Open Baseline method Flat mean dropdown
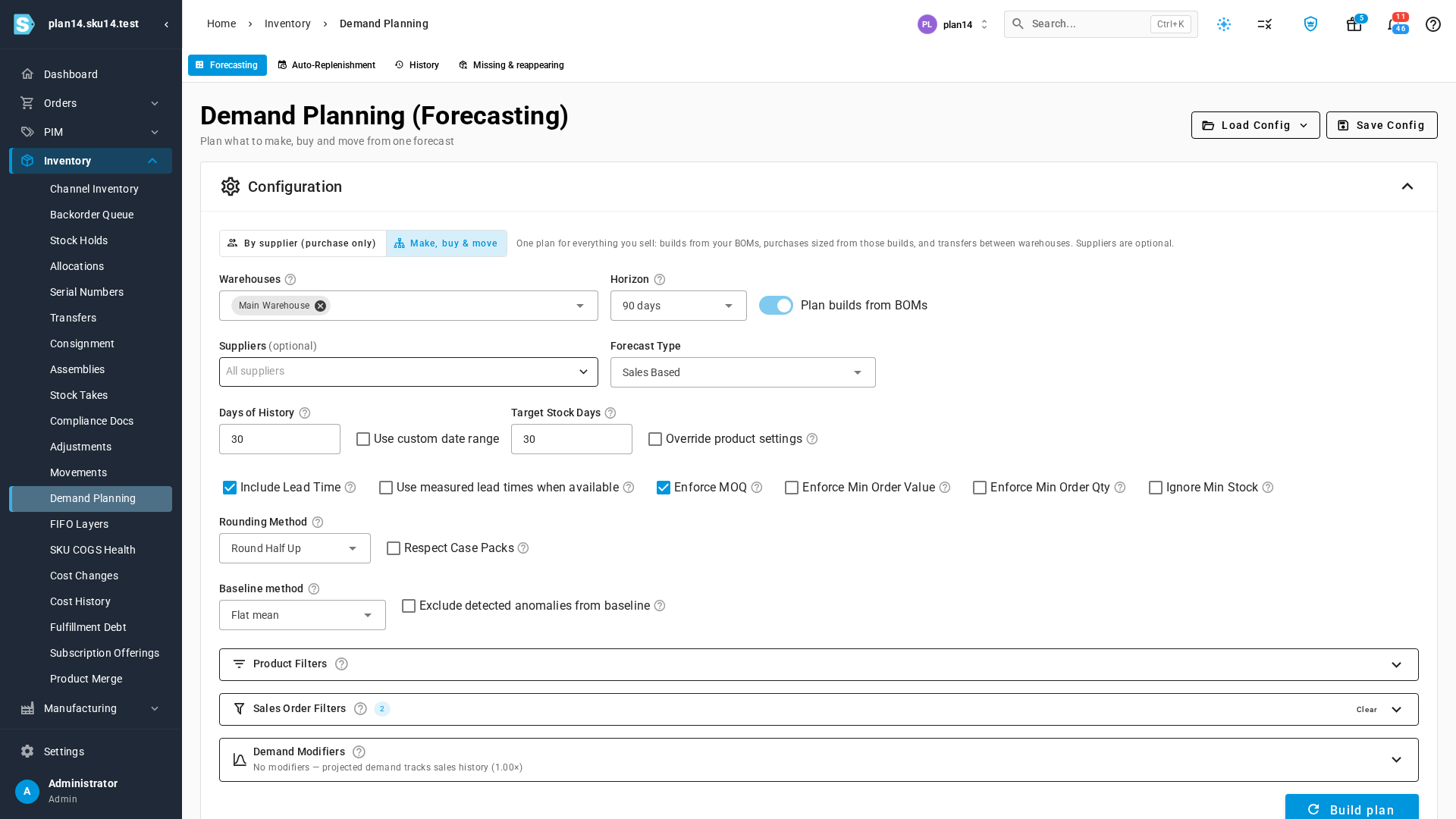 302,615
